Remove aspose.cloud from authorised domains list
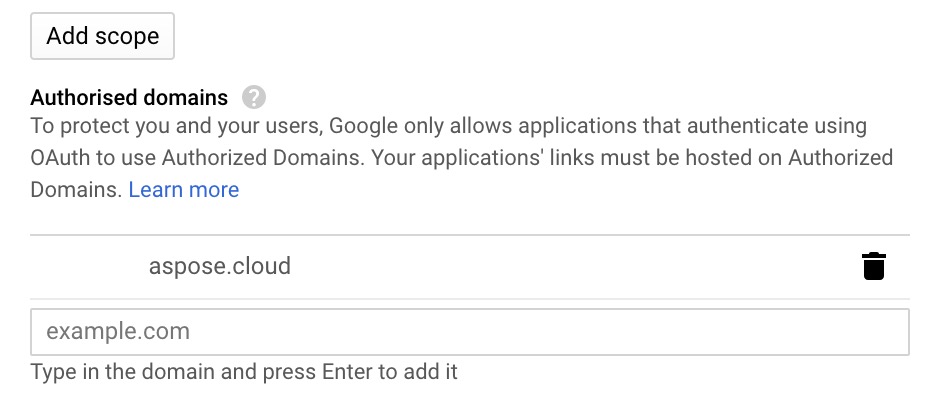The width and height of the screenshot is (942, 404). 874,266
